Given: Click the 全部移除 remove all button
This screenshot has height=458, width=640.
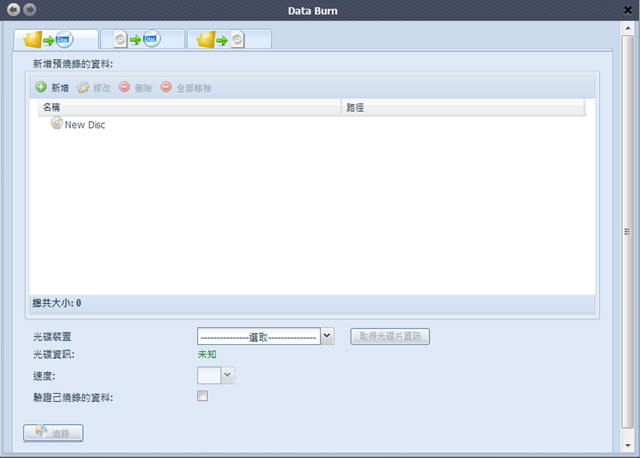Looking at the screenshot, I should (x=186, y=87).
